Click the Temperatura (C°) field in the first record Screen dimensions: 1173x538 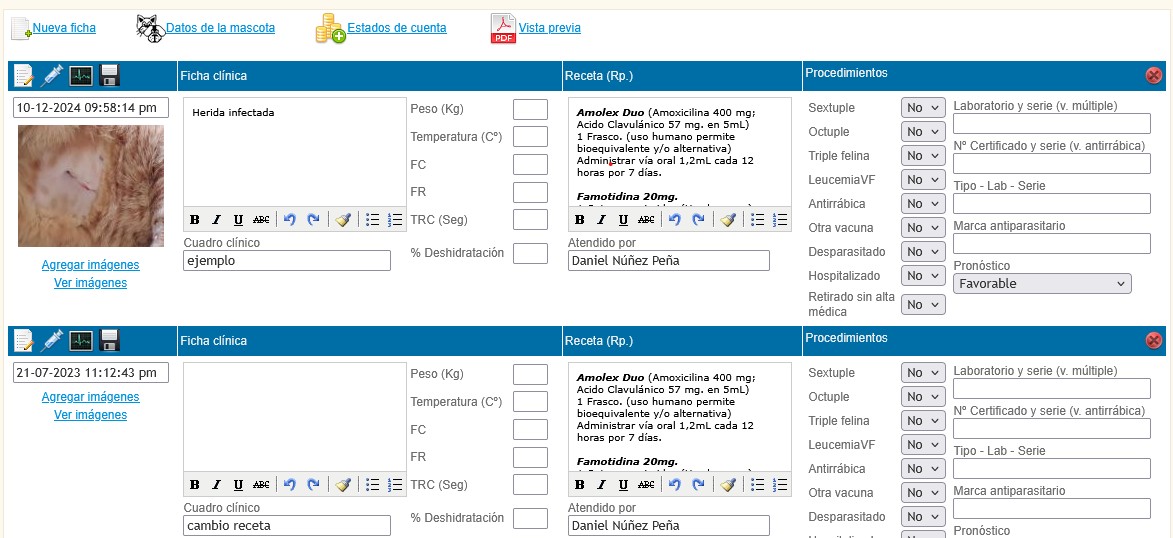pos(530,137)
